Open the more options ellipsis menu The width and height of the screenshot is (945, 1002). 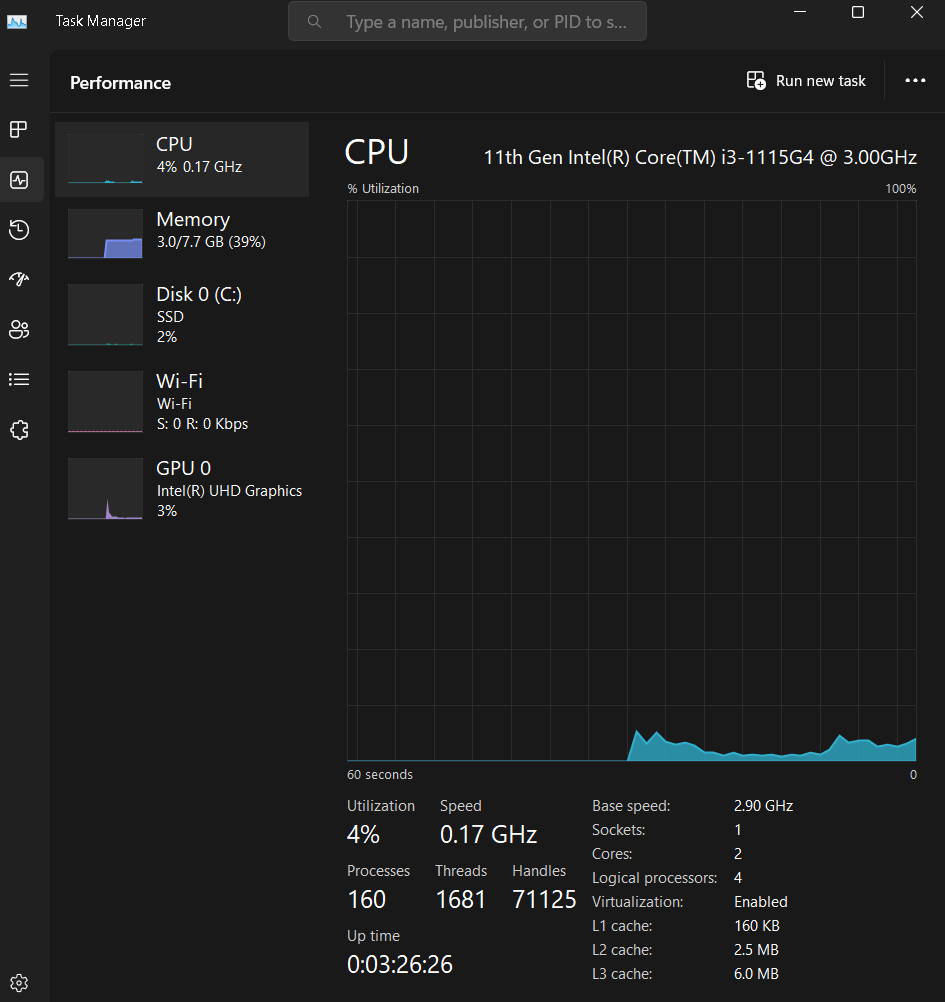pyautogui.click(x=915, y=81)
